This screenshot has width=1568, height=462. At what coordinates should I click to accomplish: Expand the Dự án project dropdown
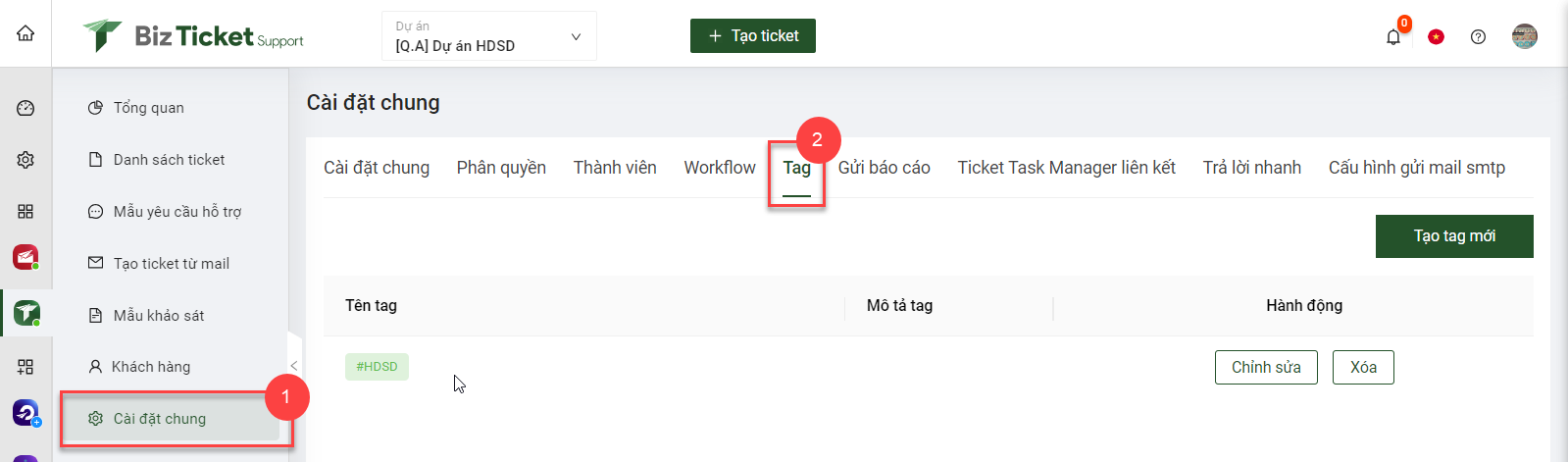click(x=489, y=36)
